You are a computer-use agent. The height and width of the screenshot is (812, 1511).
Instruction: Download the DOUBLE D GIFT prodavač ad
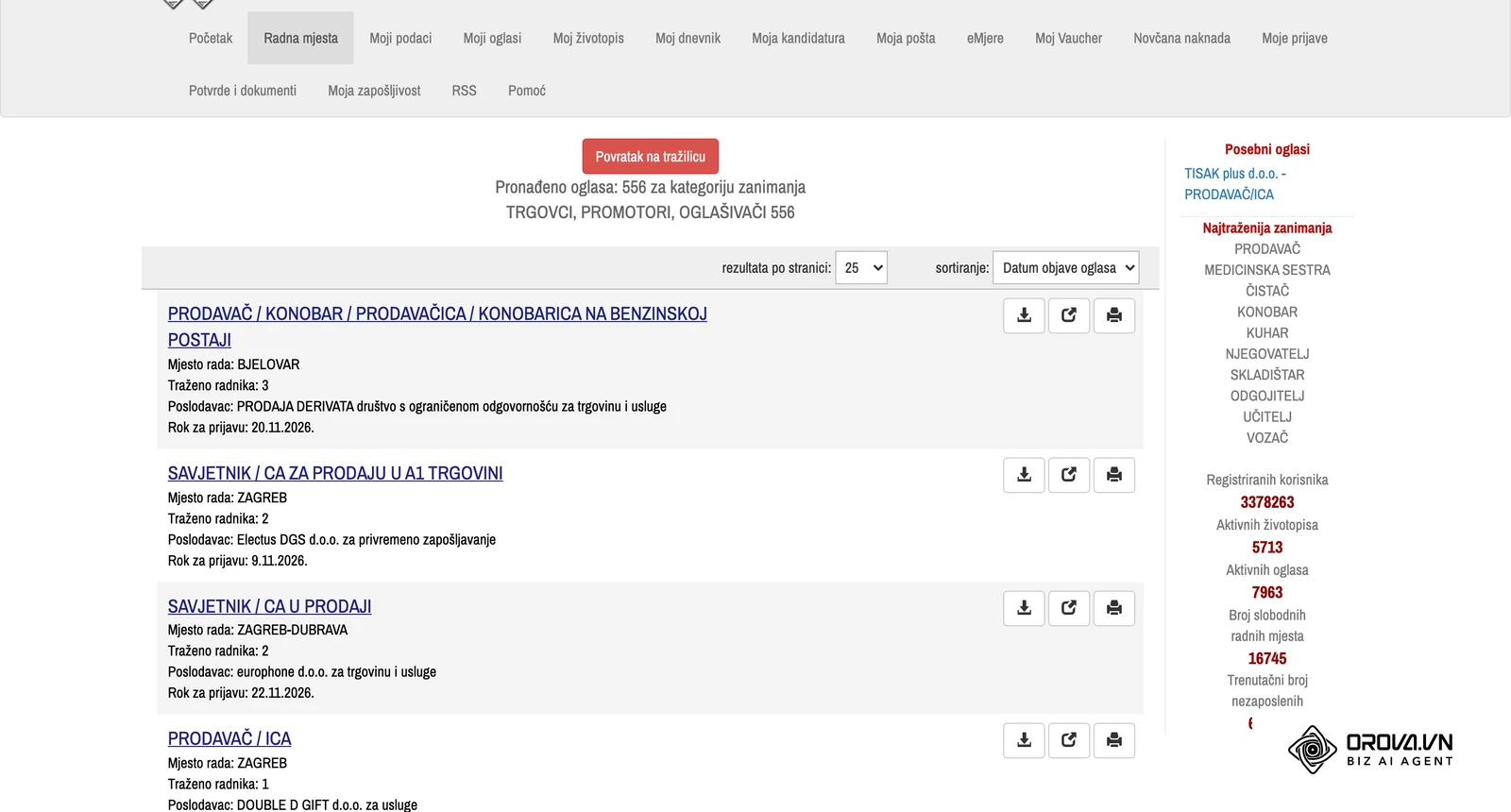tap(1024, 740)
